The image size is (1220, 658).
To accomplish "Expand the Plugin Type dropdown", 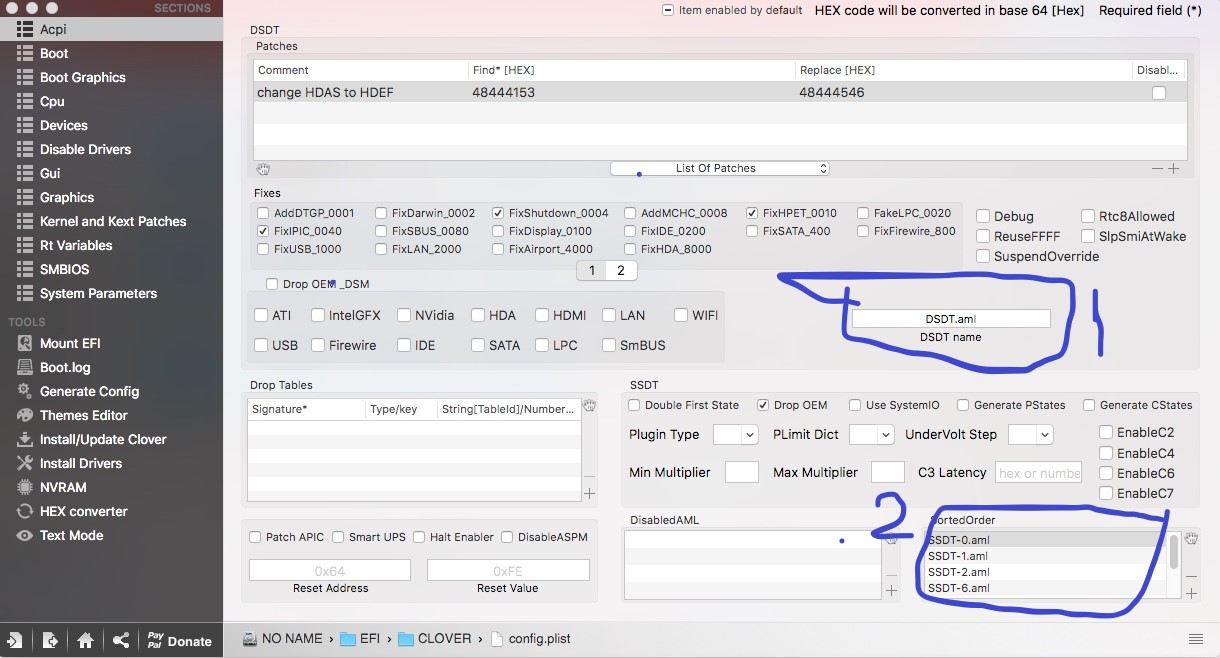I will pos(735,434).
